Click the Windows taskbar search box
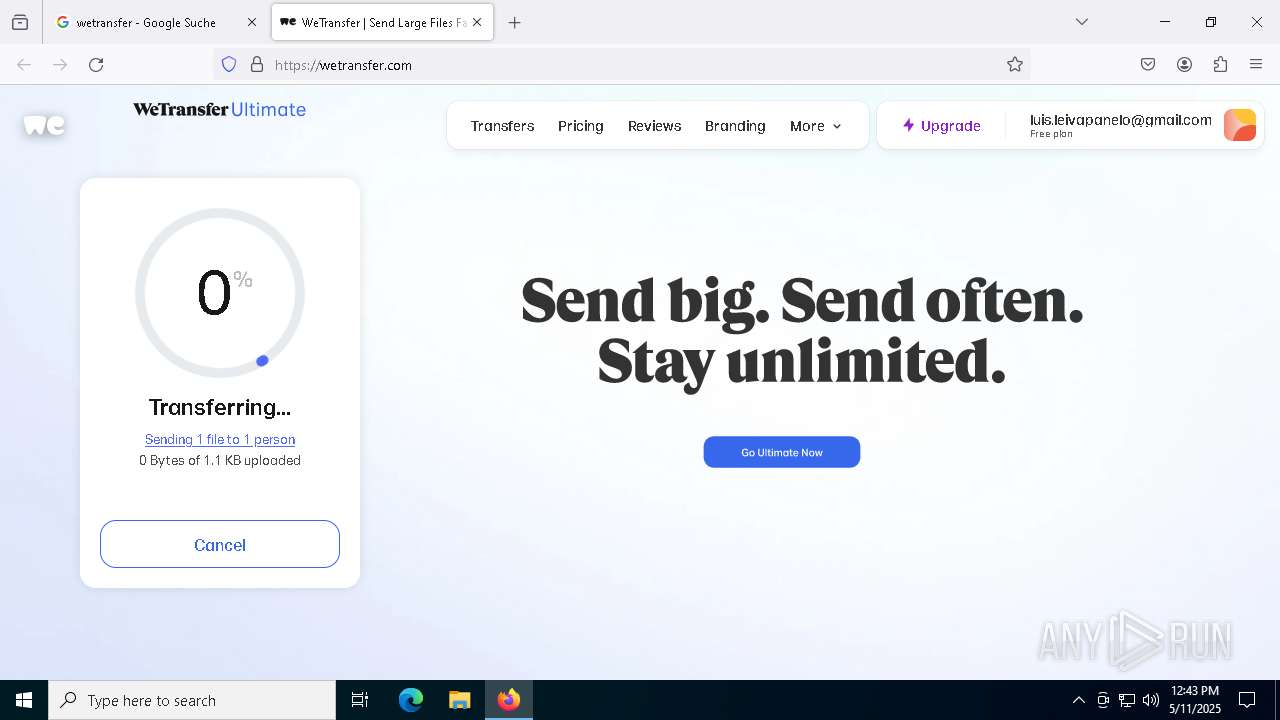The height and width of the screenshot is (720, 1280). coord(192,700)
